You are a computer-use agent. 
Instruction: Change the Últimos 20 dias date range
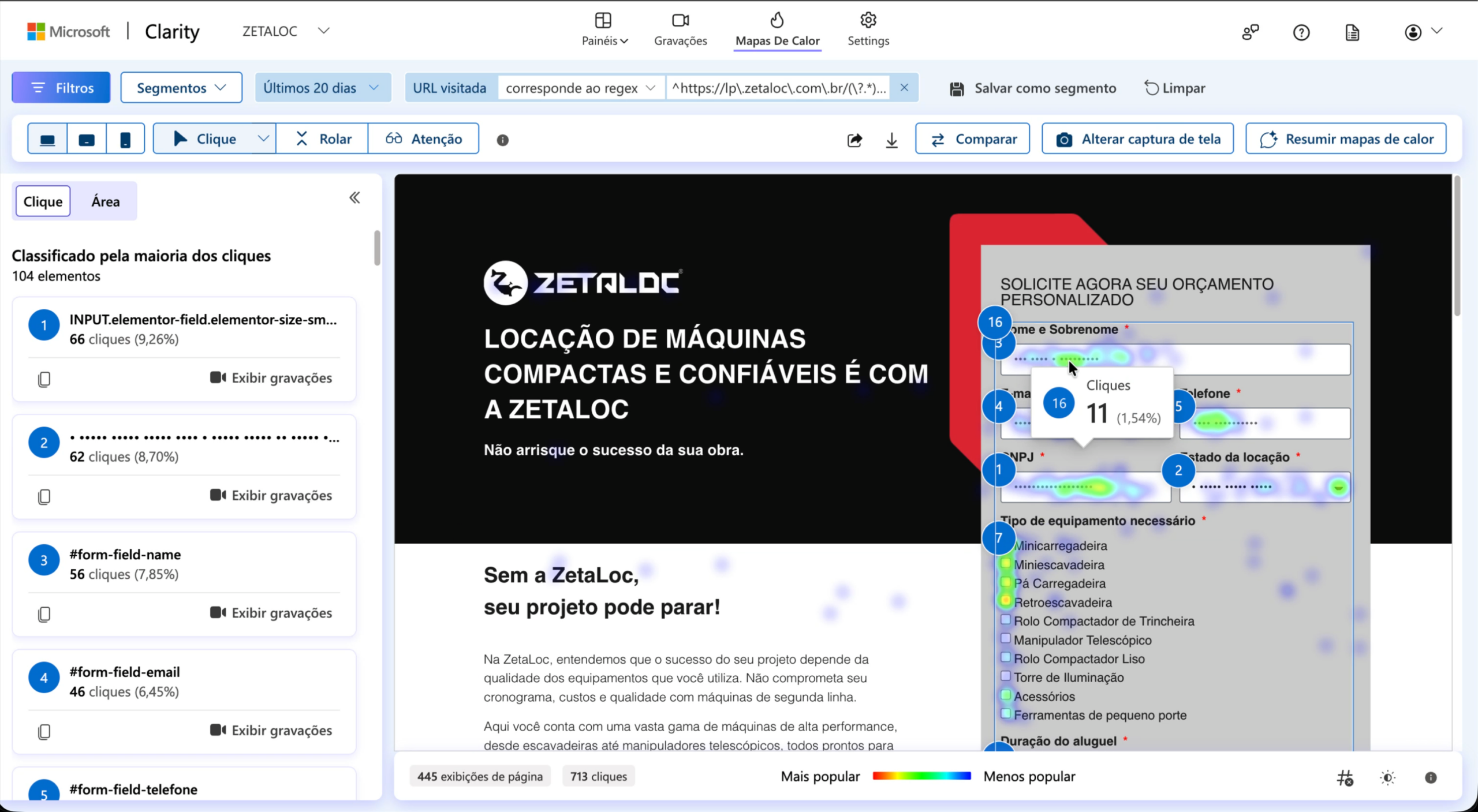tap(322, 88)
